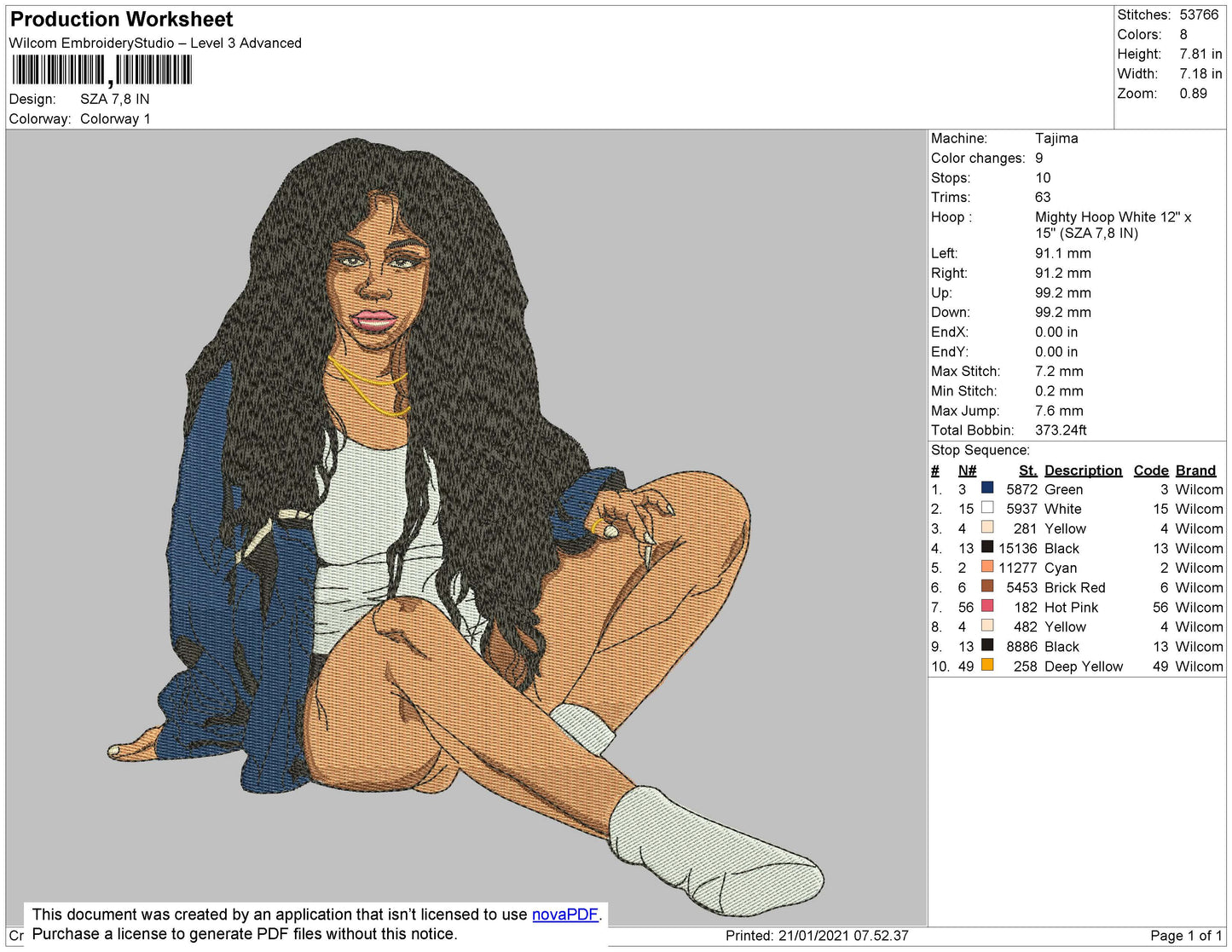Select the Hot Pink color swatch
The image size is (1232, 952).
point(987,607)
